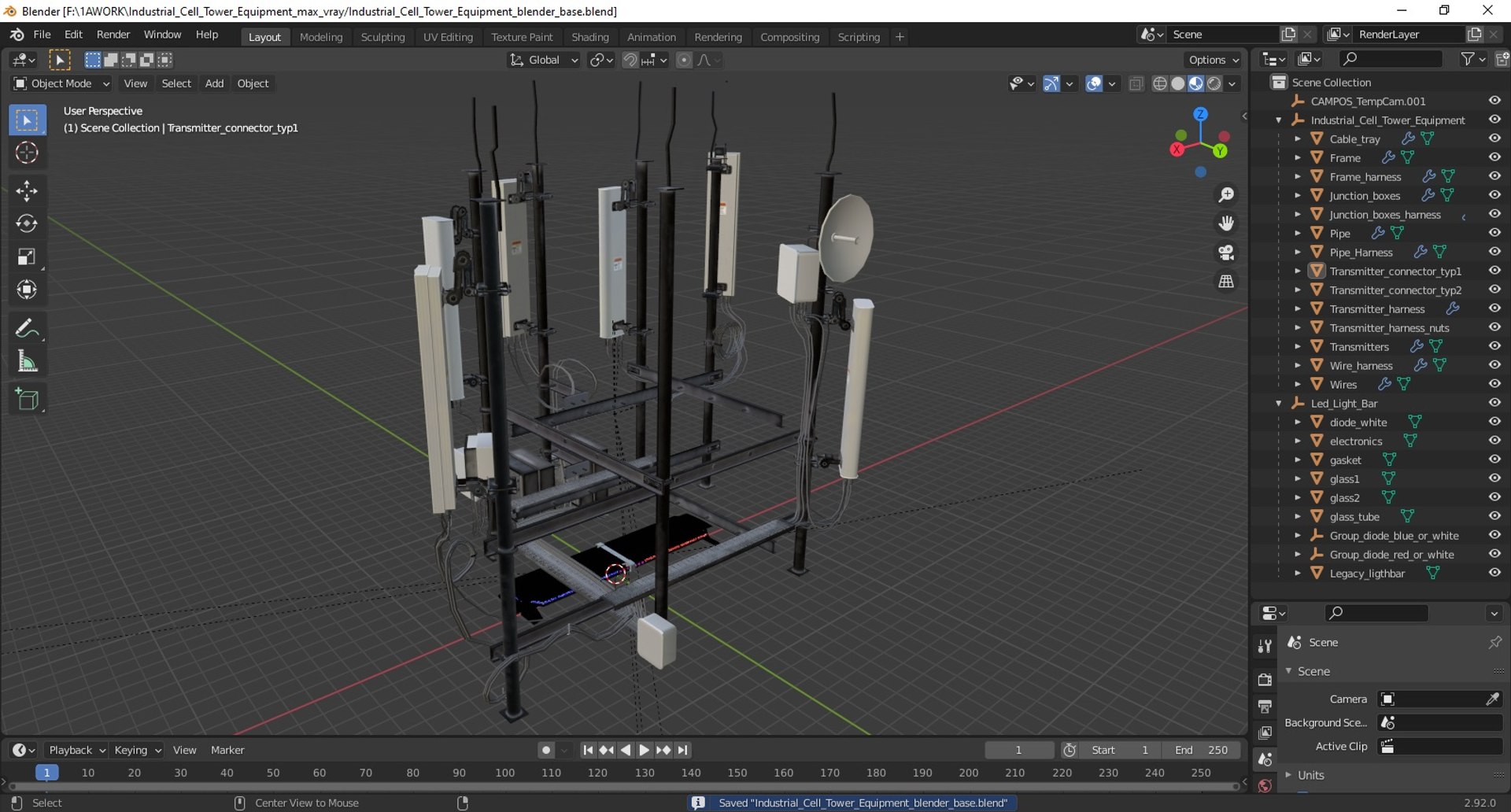Screen dimensions: 1511x812
Task: Hide Transmitters with its eye icon
Action: (x=1494, y=346)
